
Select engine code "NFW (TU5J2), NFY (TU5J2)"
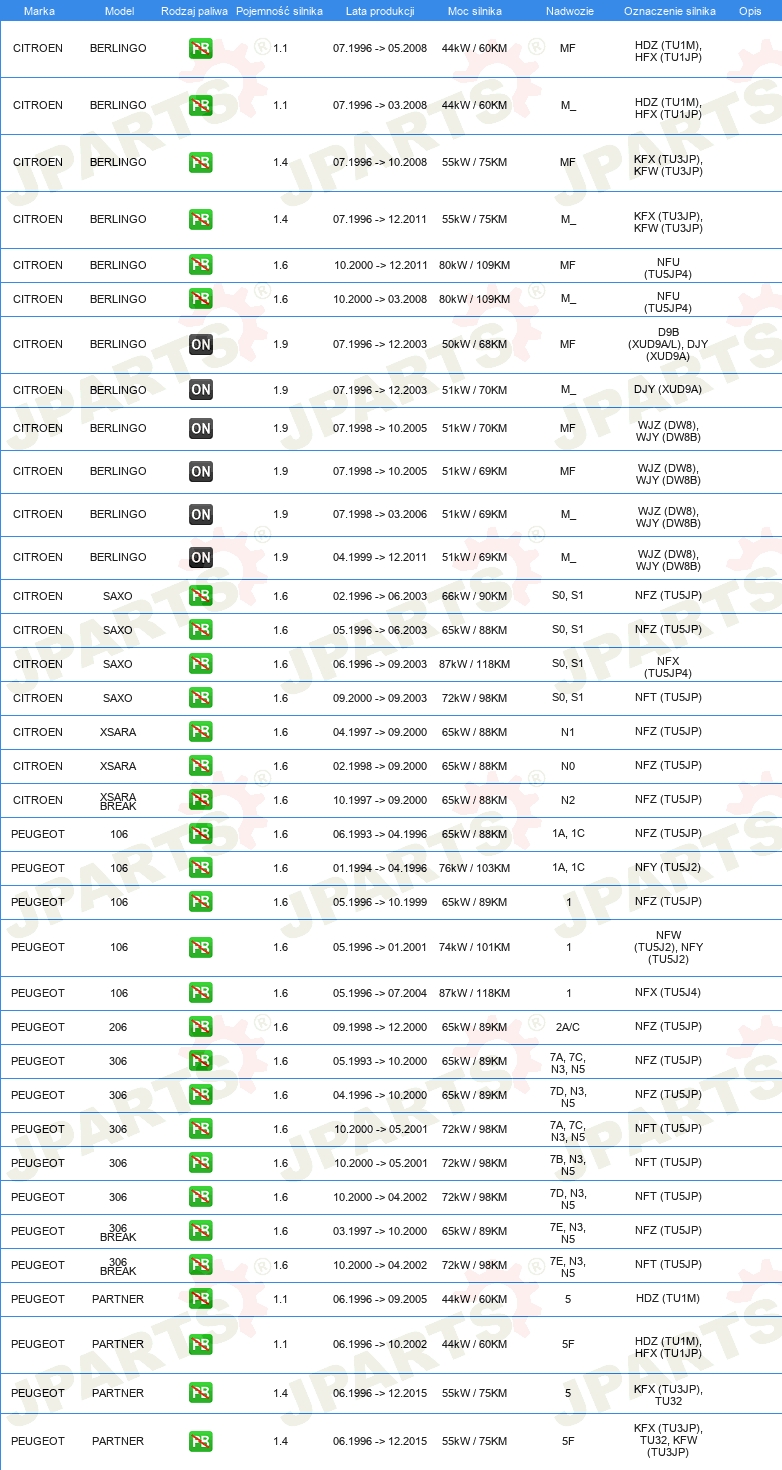[x=668, y=947]
